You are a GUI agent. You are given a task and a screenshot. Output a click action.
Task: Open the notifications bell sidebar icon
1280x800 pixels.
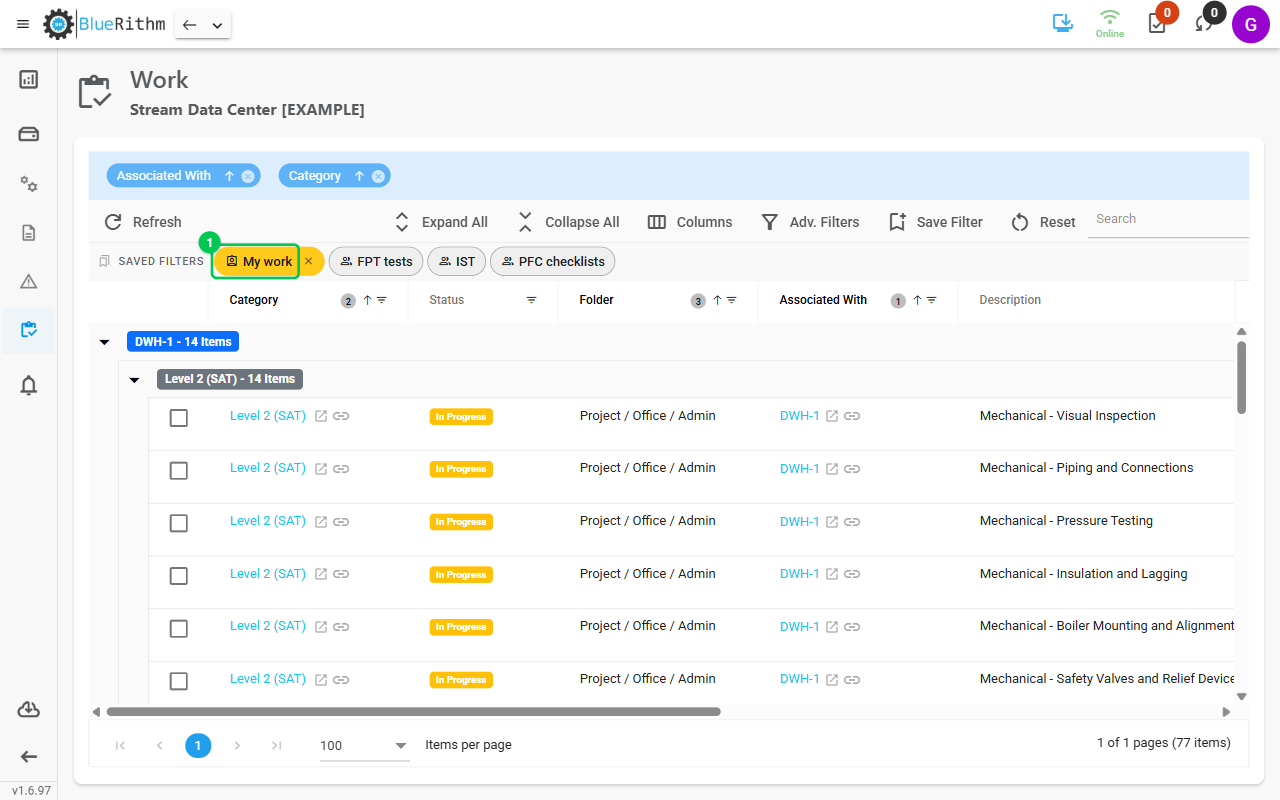29,385
